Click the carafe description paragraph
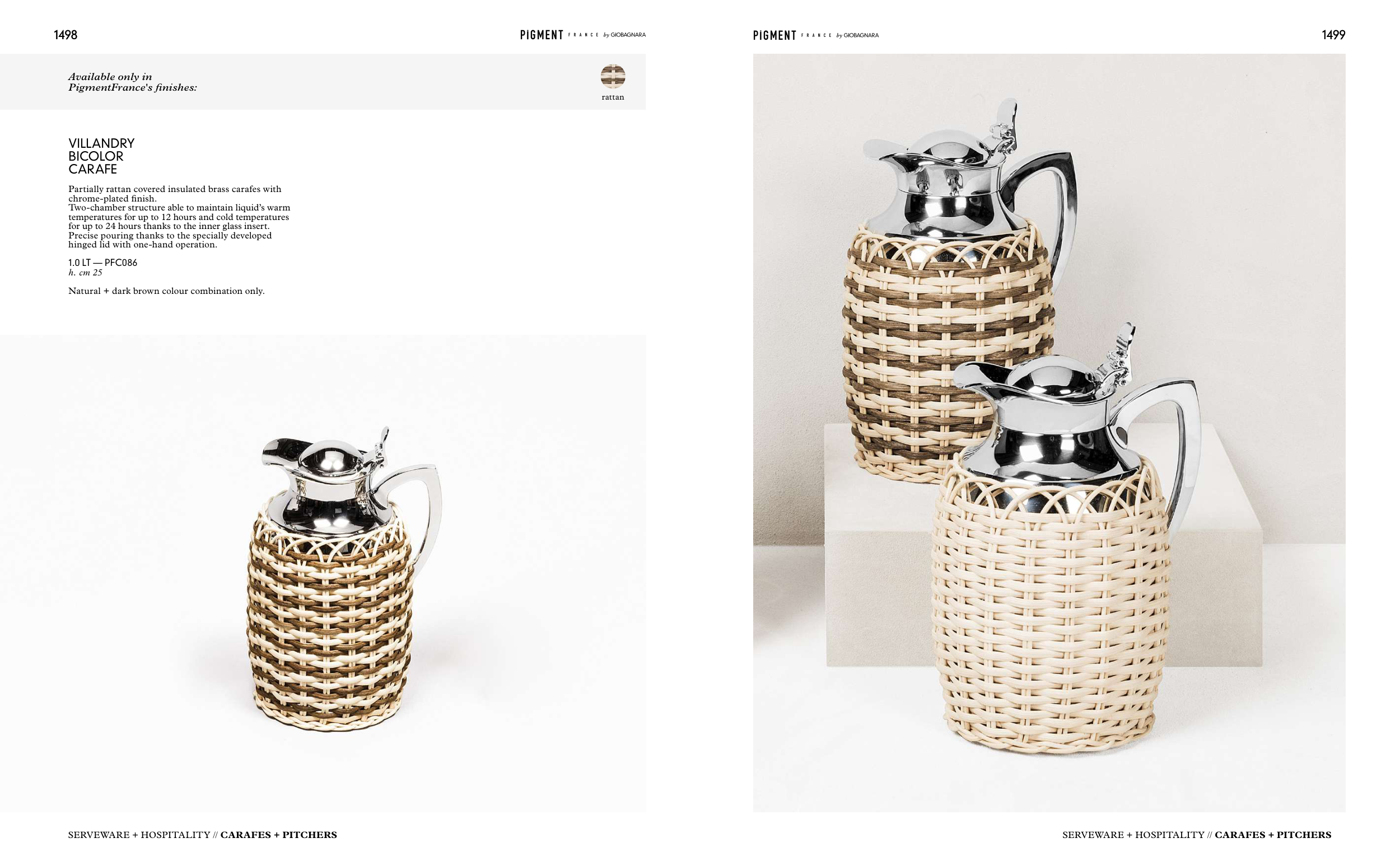This screenshot has height=866, width=1400. click(x=179, y=217)
